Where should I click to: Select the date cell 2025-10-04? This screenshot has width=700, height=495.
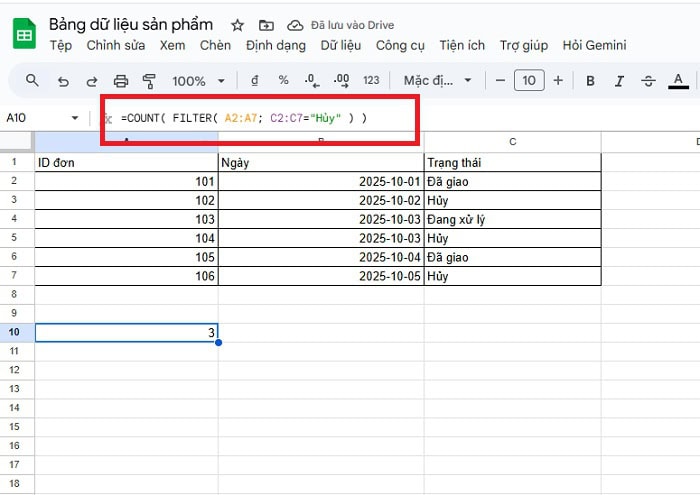[321, 257]
